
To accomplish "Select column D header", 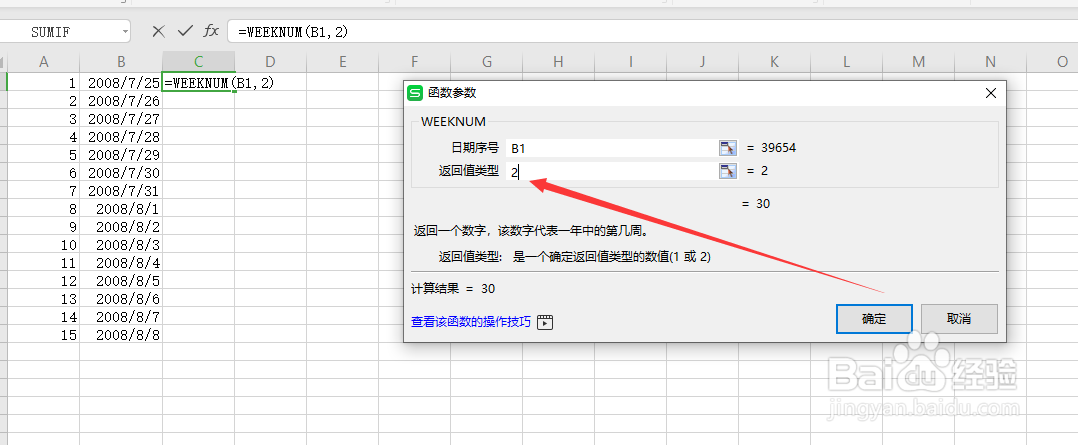I will 270,62.
